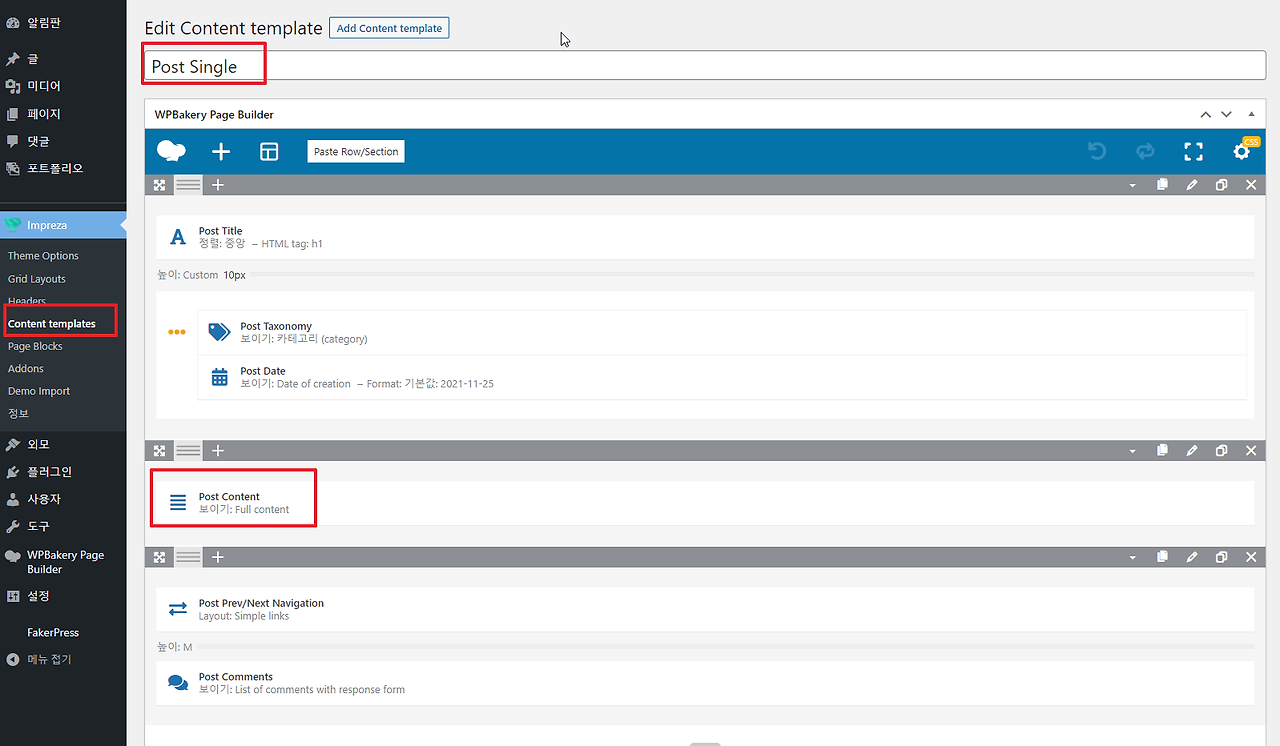Add a new element with the toolbar plus icon
Viewport: 1280px width, 746px height.
coord(221,151)
